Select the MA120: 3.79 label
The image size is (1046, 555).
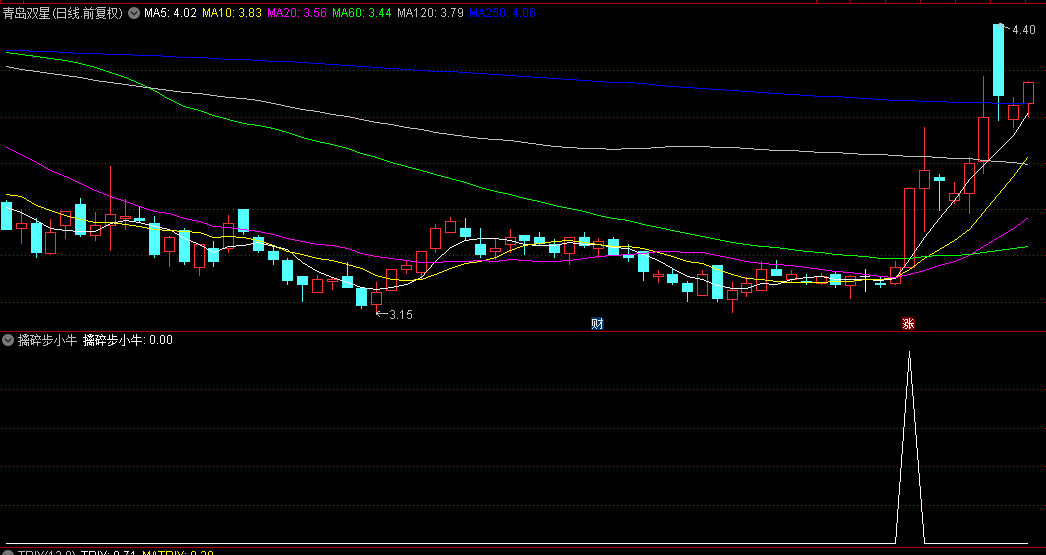click(x=430, y=13)
